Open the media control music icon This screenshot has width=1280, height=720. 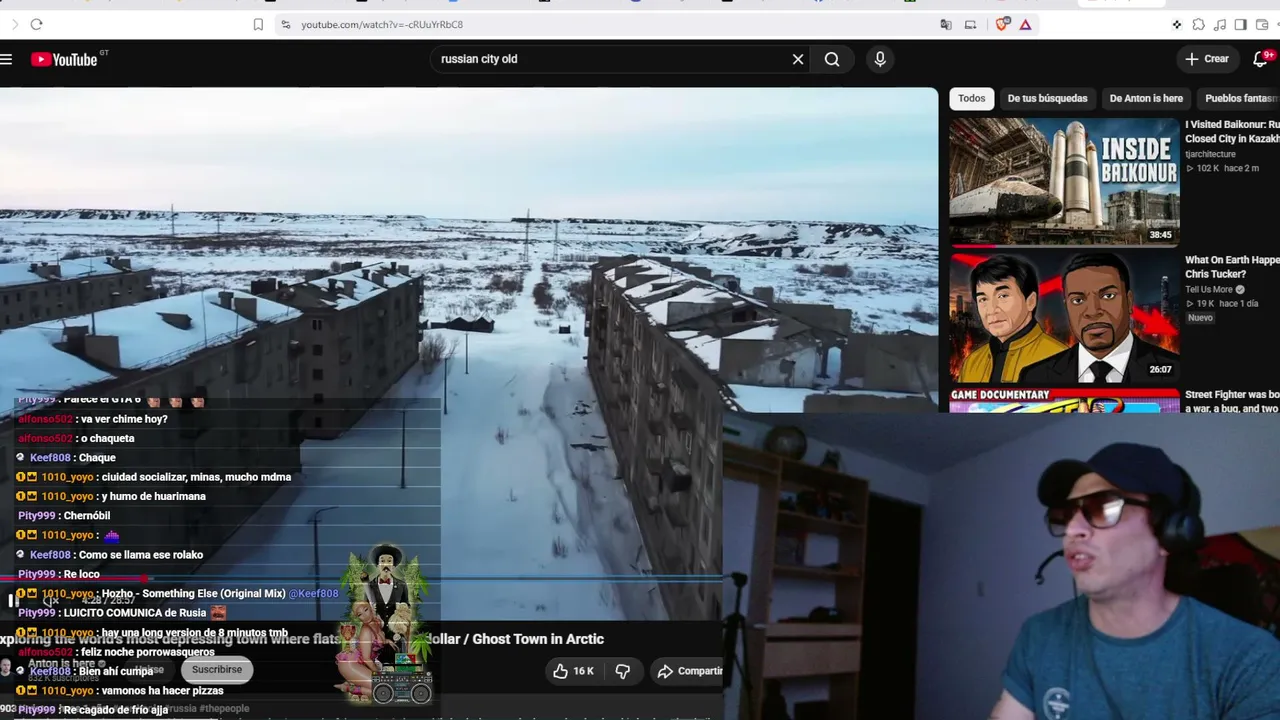[1219, 24]
